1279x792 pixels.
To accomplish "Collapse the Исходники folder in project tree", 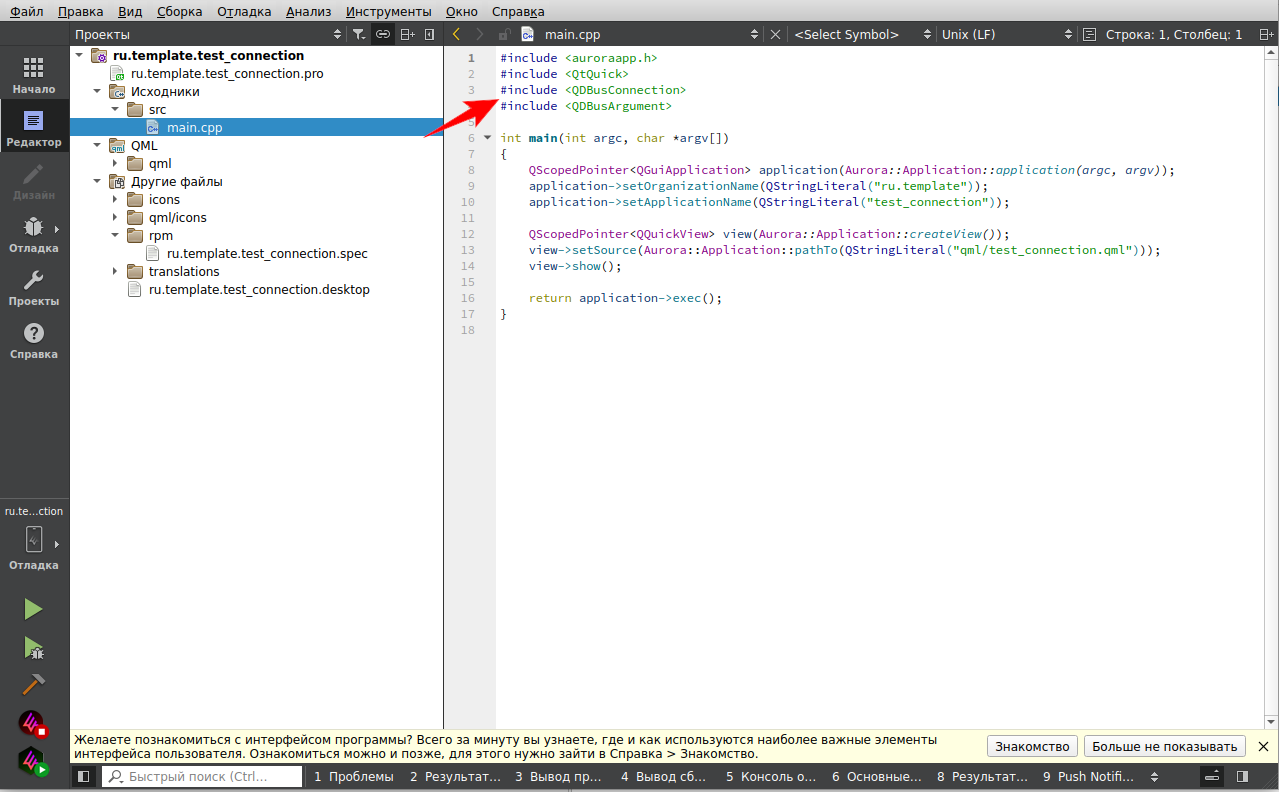I will click(x=97, y=92).
